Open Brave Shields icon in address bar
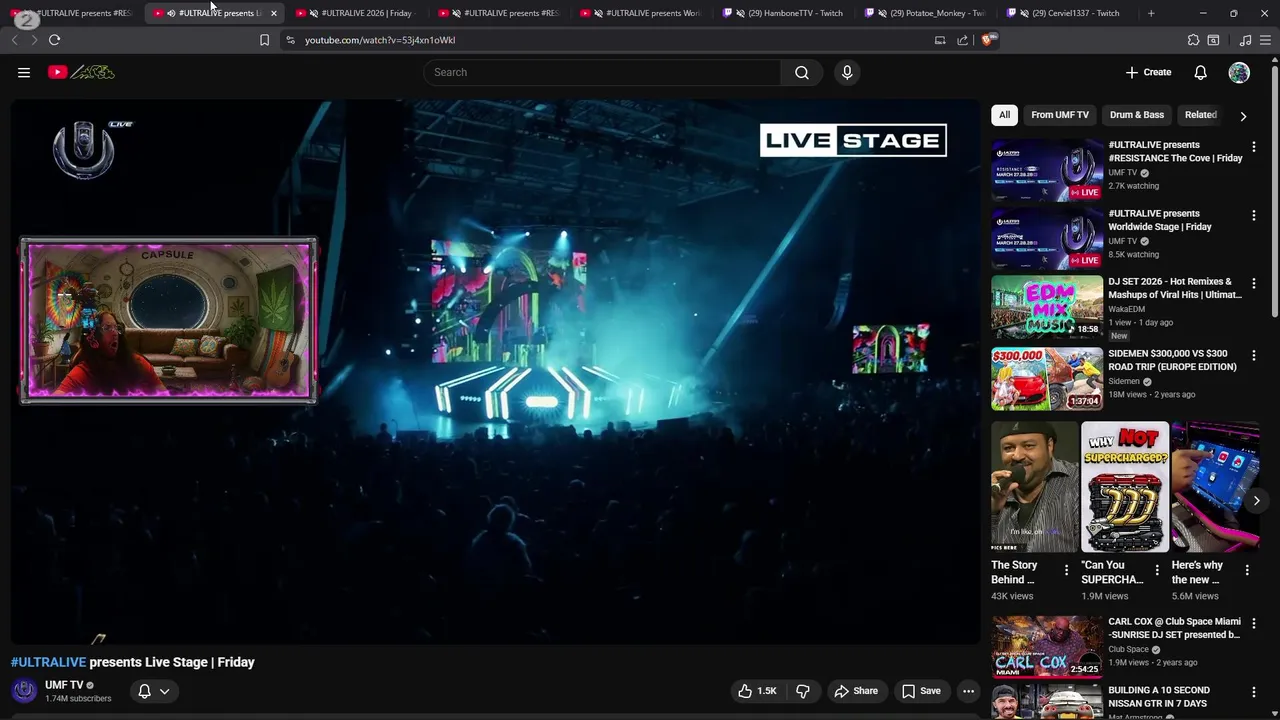This screenshot has height=720, width=1280. pyautogui.click(x=987, y=40)
